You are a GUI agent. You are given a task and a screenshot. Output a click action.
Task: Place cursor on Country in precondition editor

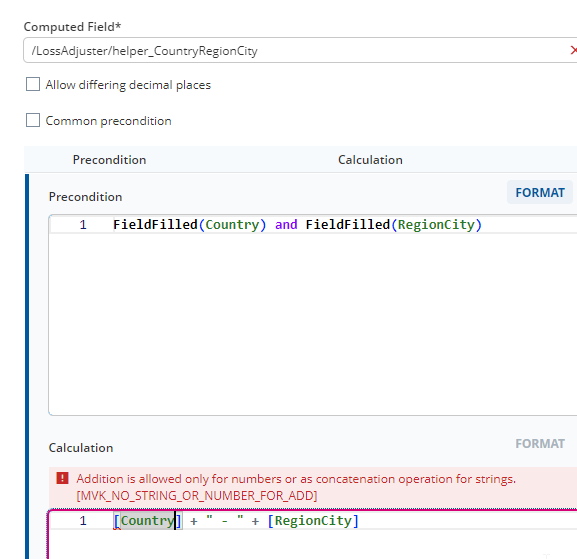(x=232, y=224)
